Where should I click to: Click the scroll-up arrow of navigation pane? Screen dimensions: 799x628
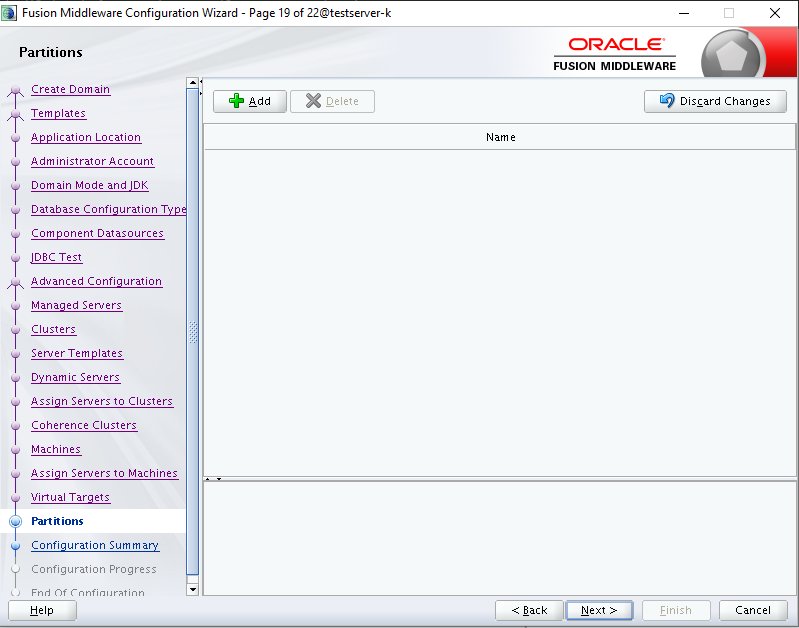click(x=193, y=83)
